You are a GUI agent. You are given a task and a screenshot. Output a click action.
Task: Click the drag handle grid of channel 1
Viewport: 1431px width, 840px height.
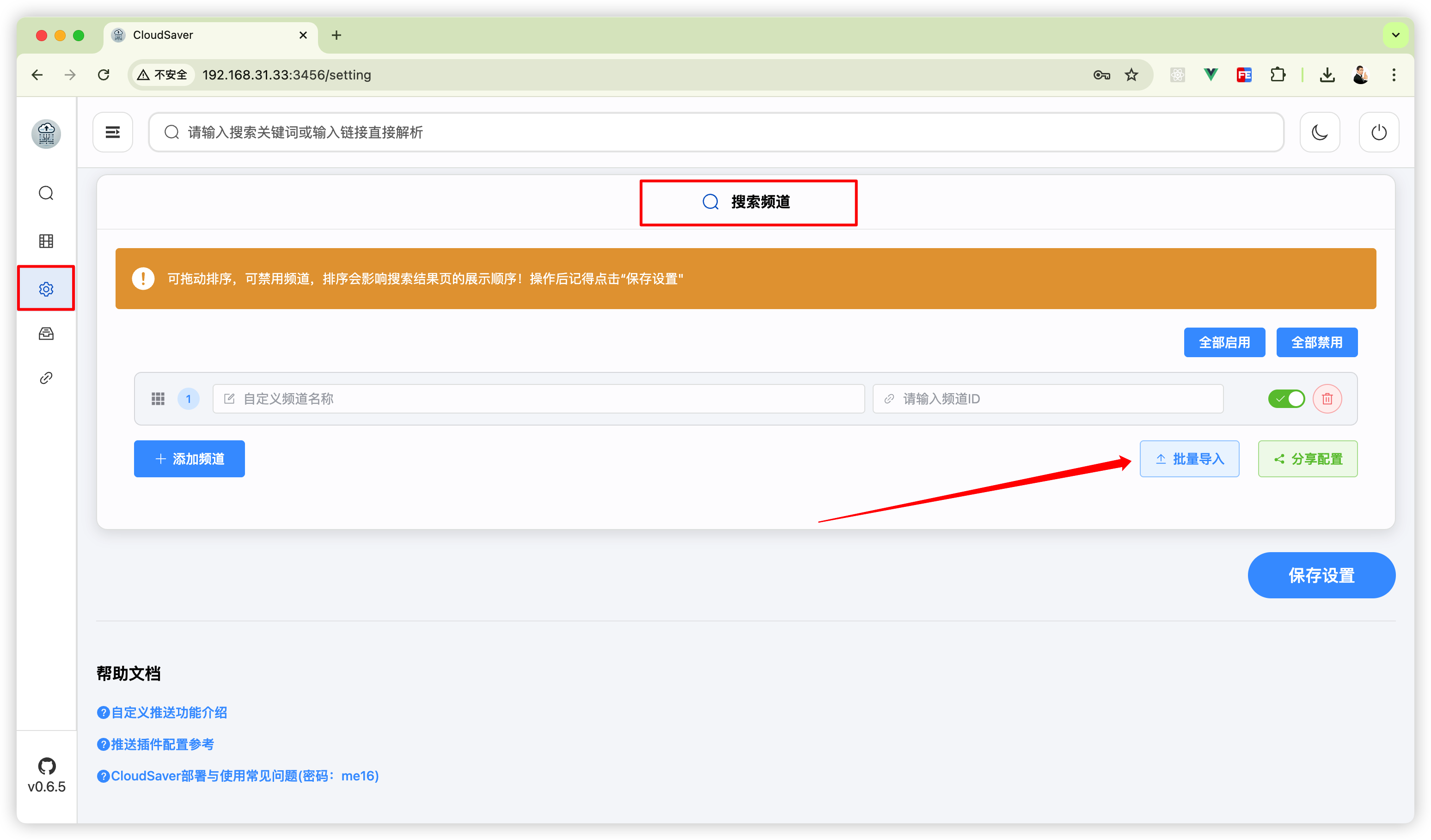coord(158,399)
